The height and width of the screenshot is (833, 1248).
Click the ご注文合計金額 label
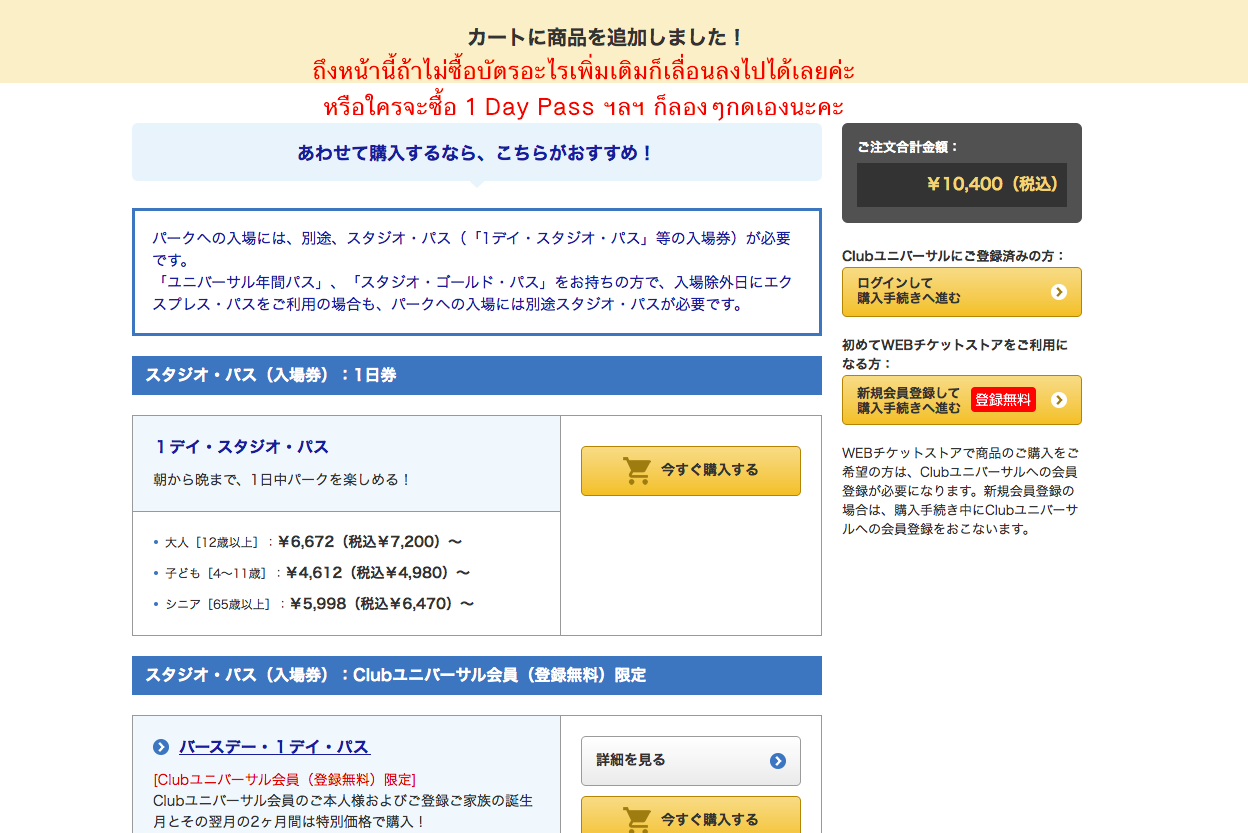coord(908,146)
